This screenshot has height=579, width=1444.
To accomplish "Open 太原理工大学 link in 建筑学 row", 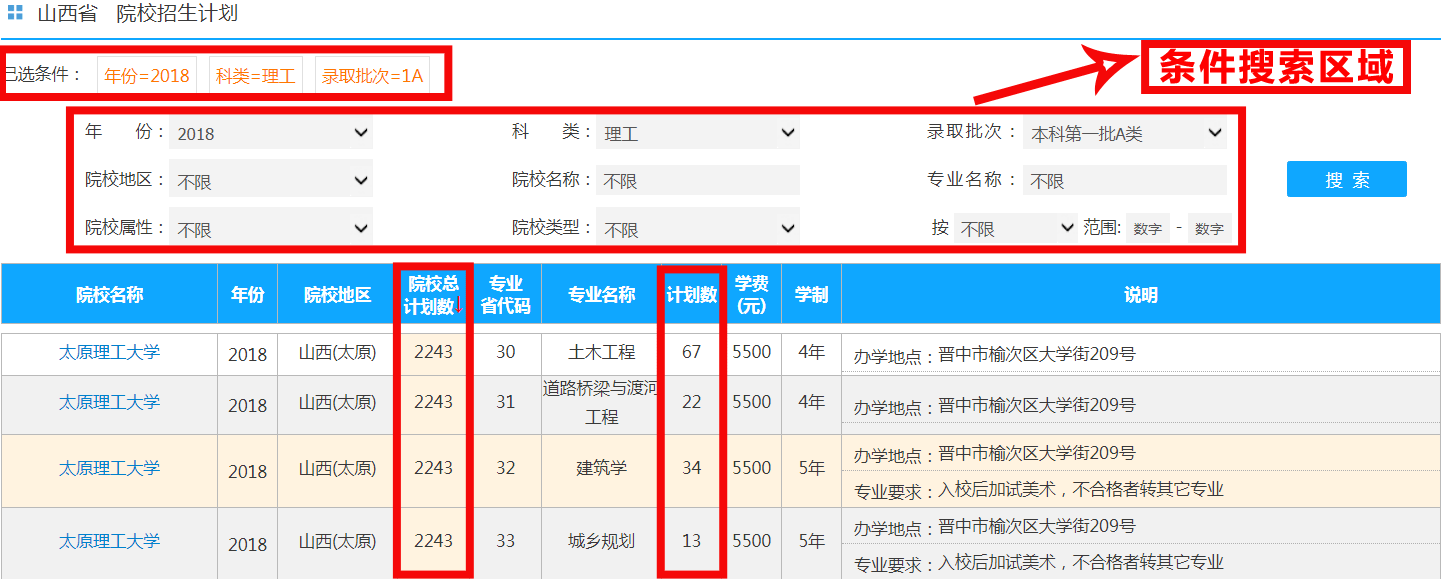I will [109, 468].
